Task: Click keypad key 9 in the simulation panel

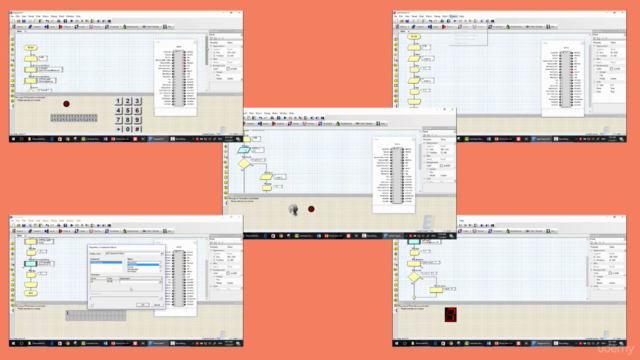Action: coord(138,120)
